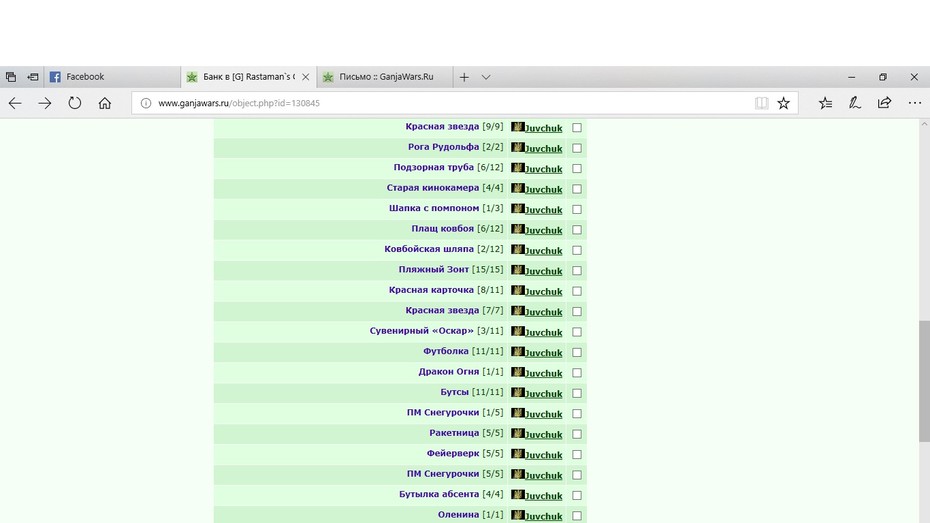Close the Банк в [G] Rastaman's tab
Screen dimensions: 930x523
[305, 77]
